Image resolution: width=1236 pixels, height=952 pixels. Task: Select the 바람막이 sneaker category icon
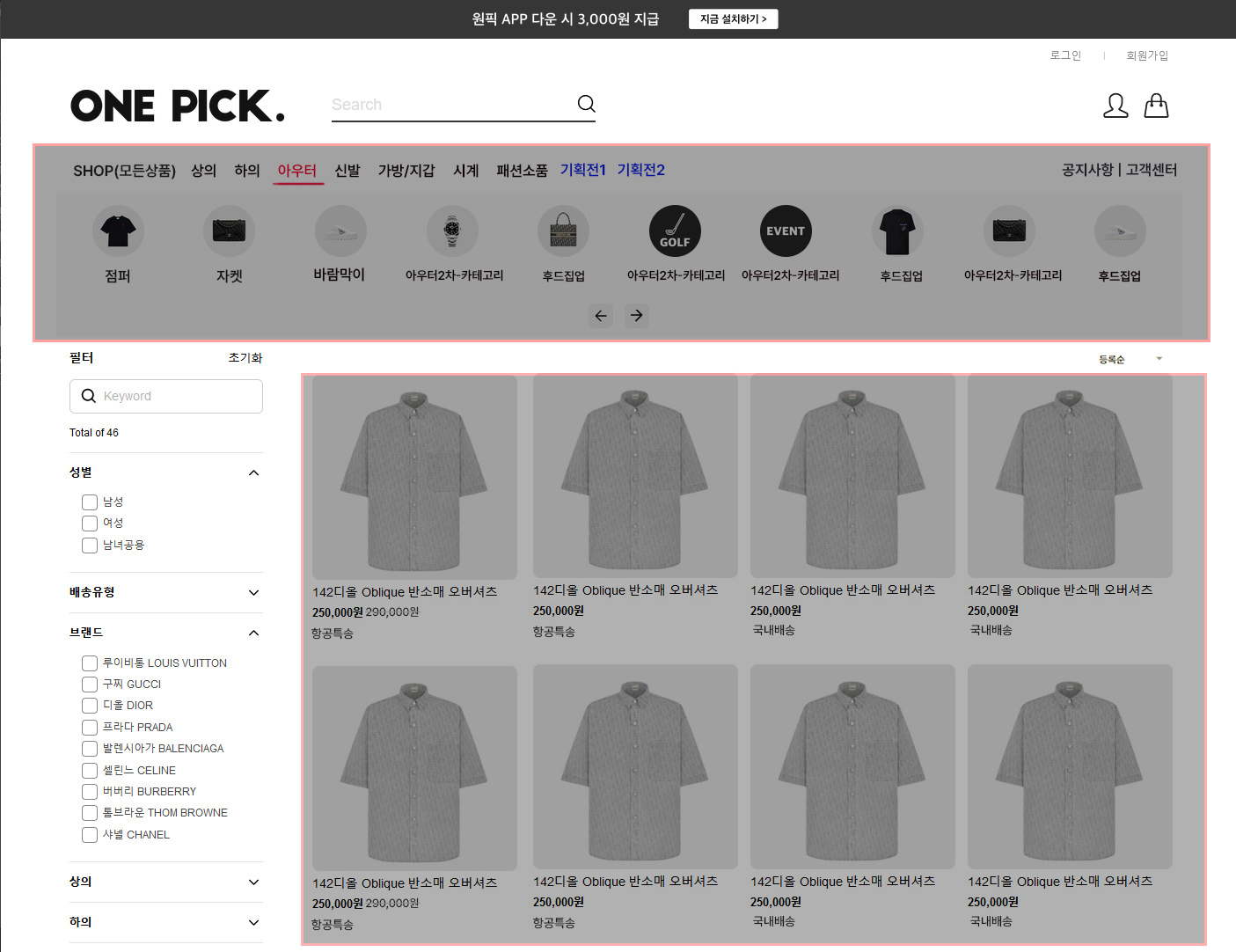coord(340,231)
